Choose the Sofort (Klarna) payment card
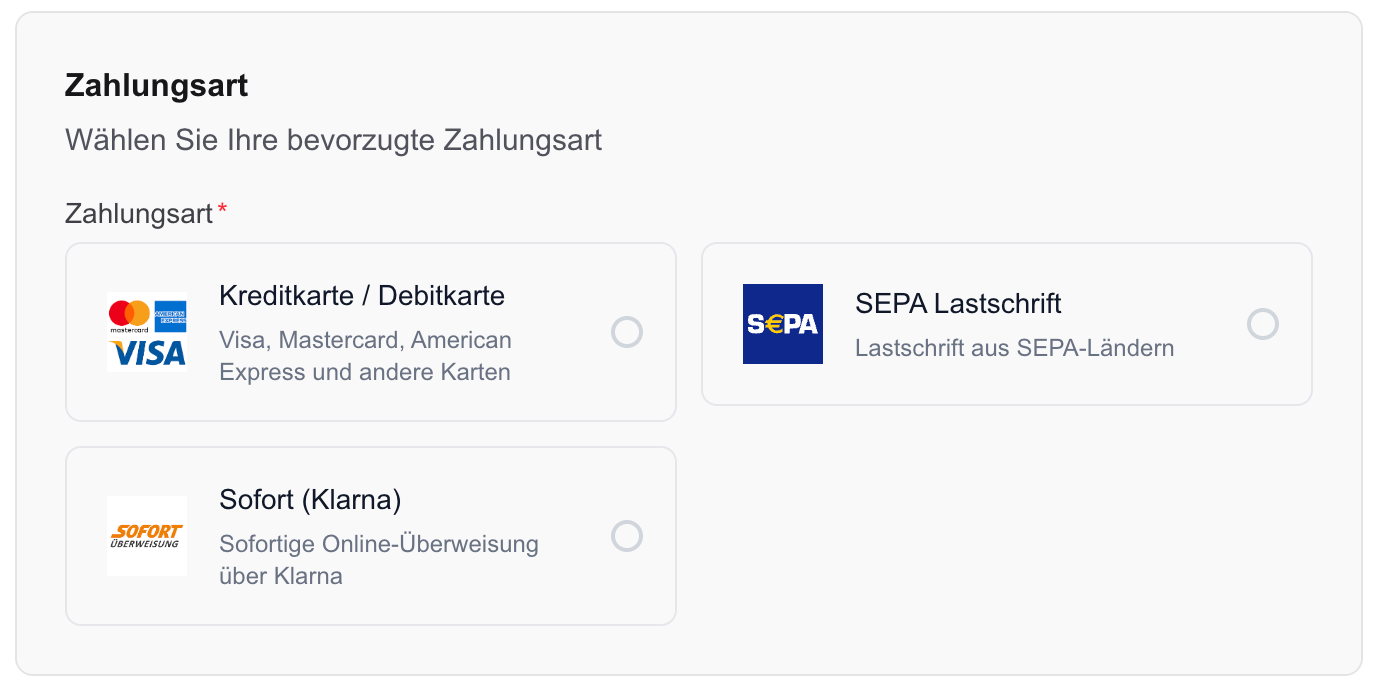The height and width of the screenshot is (690, 1378). (x=370, y=536)
